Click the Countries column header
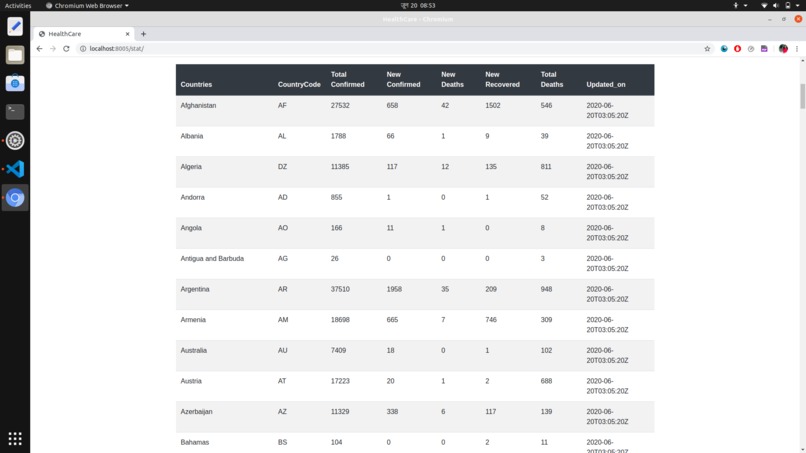Screen dimensions: 806x453 pyautogui.click(x=196, y=84)
